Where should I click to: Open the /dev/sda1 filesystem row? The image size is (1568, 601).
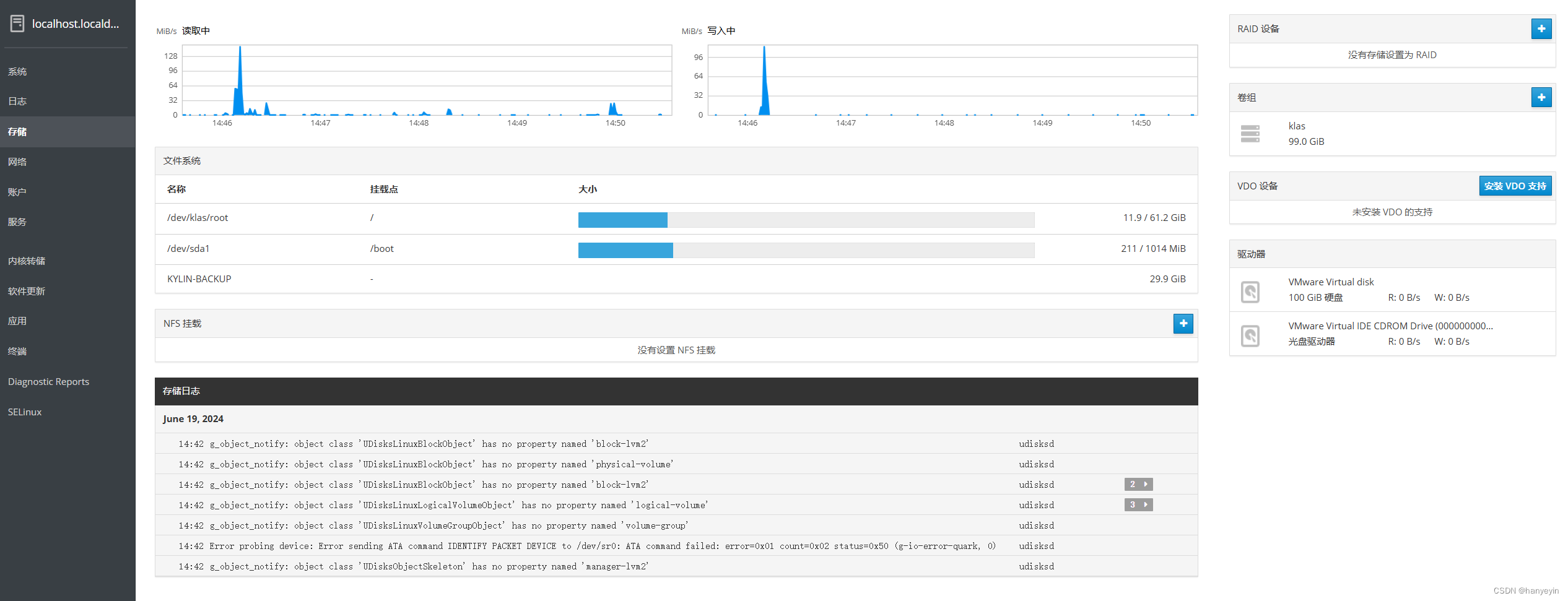pos(676,249)
